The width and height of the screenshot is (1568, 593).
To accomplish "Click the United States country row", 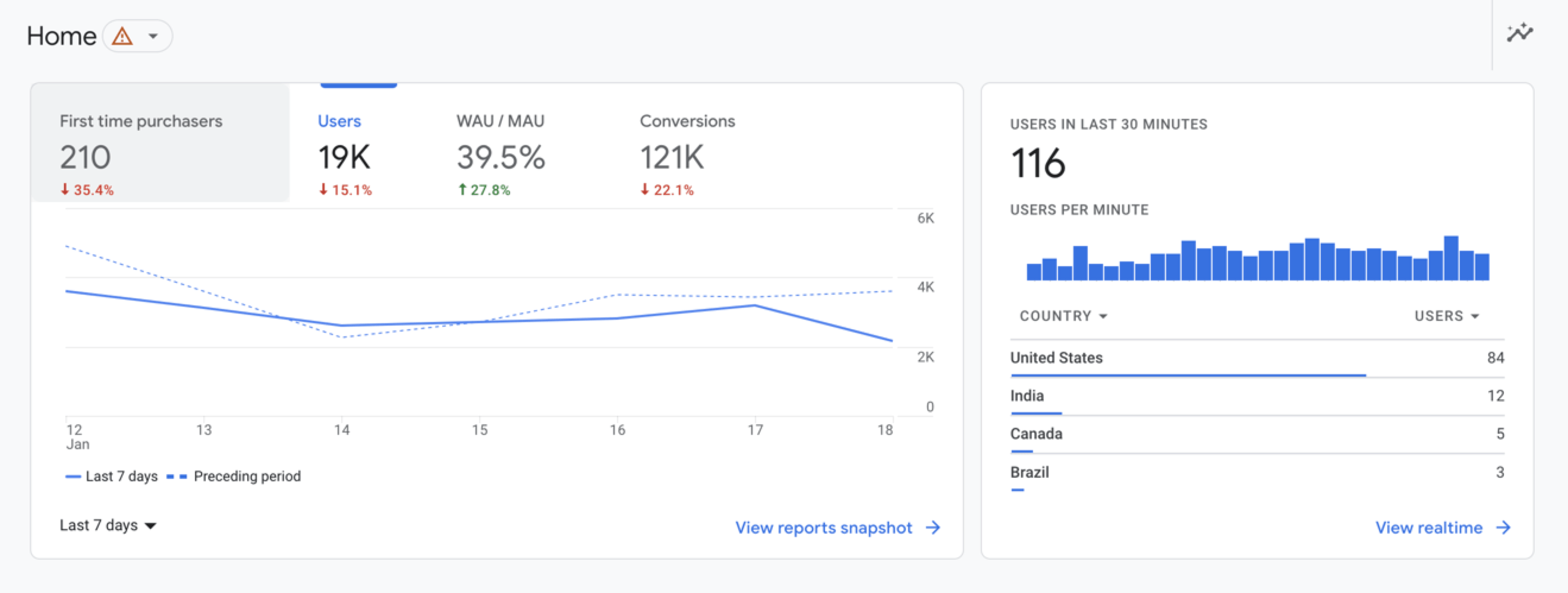I will point(1257,359).
